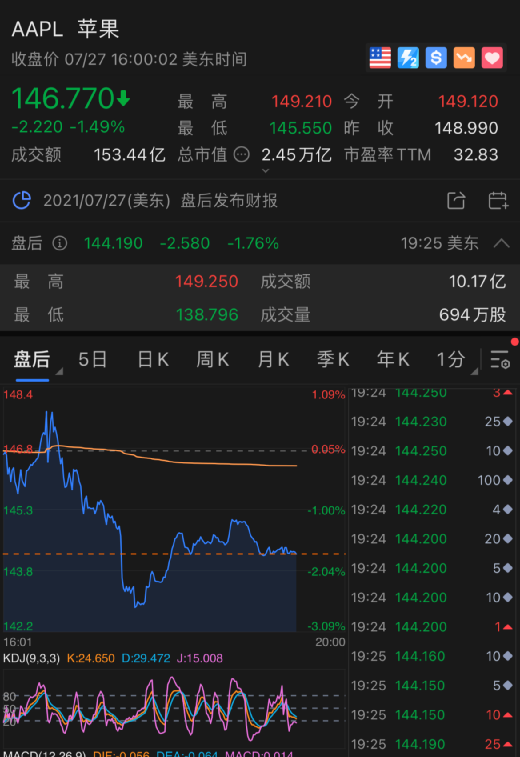Image resolution: width=520 pixels, height=757 pixels.
Task: Tap the 今开 value 149.120
Action: tap(468, 101)
